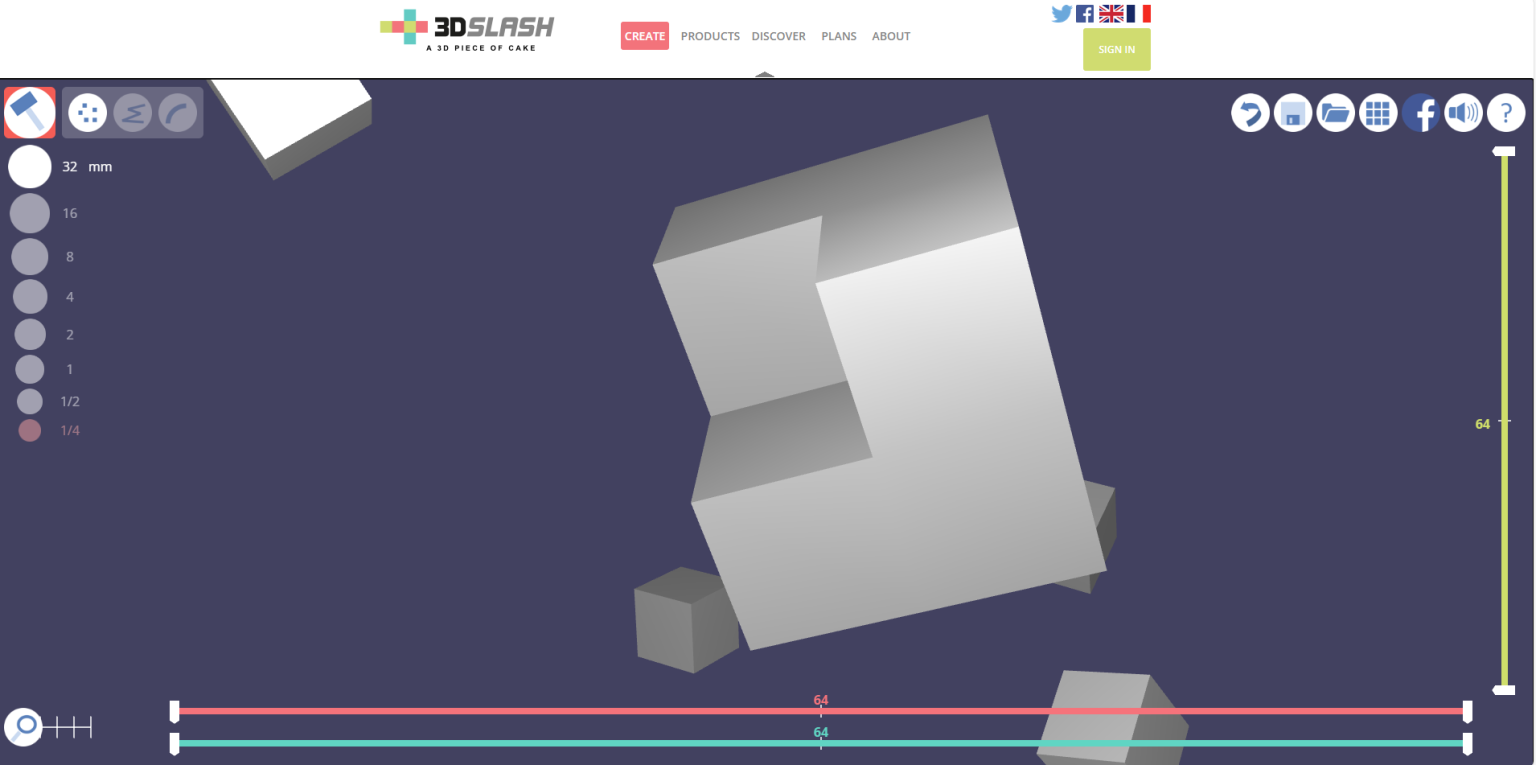1536x765 pixels.
Task: Switch language with the French flag
Action: [1138, 14]
